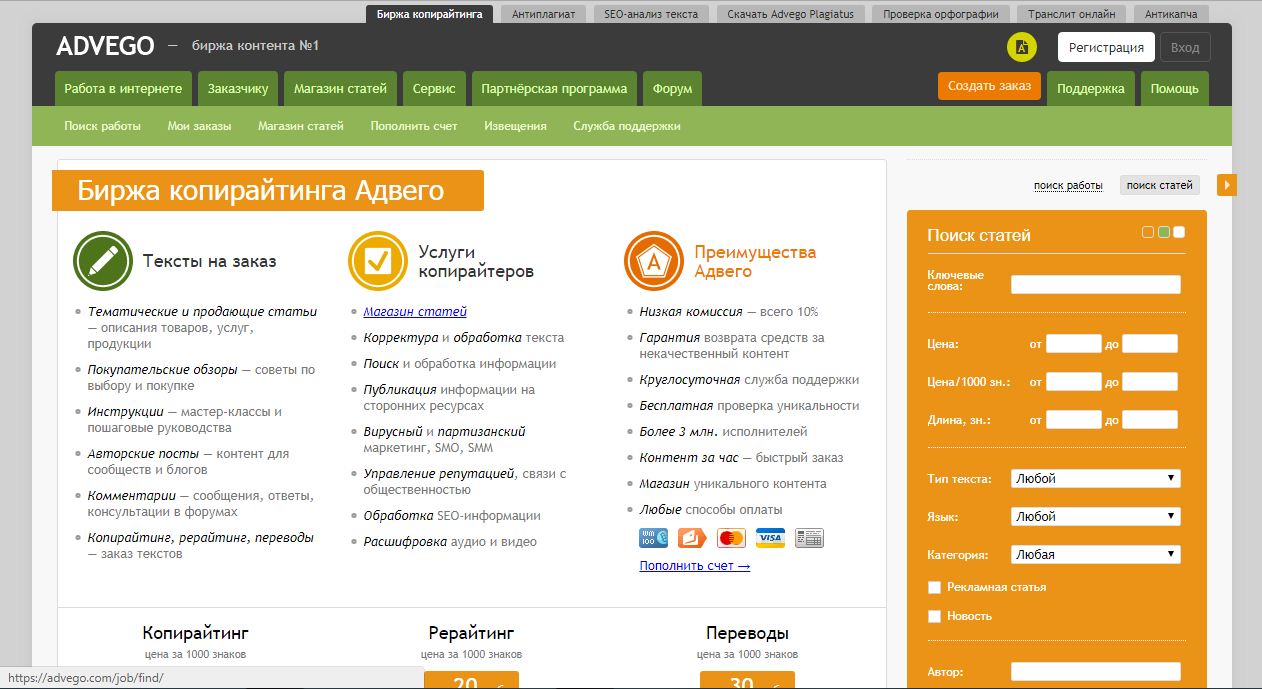Click the Биржа копирайтинга Адвего banner heading
The height and width of the screenshot is (689, 1262).
click(268, 190)
